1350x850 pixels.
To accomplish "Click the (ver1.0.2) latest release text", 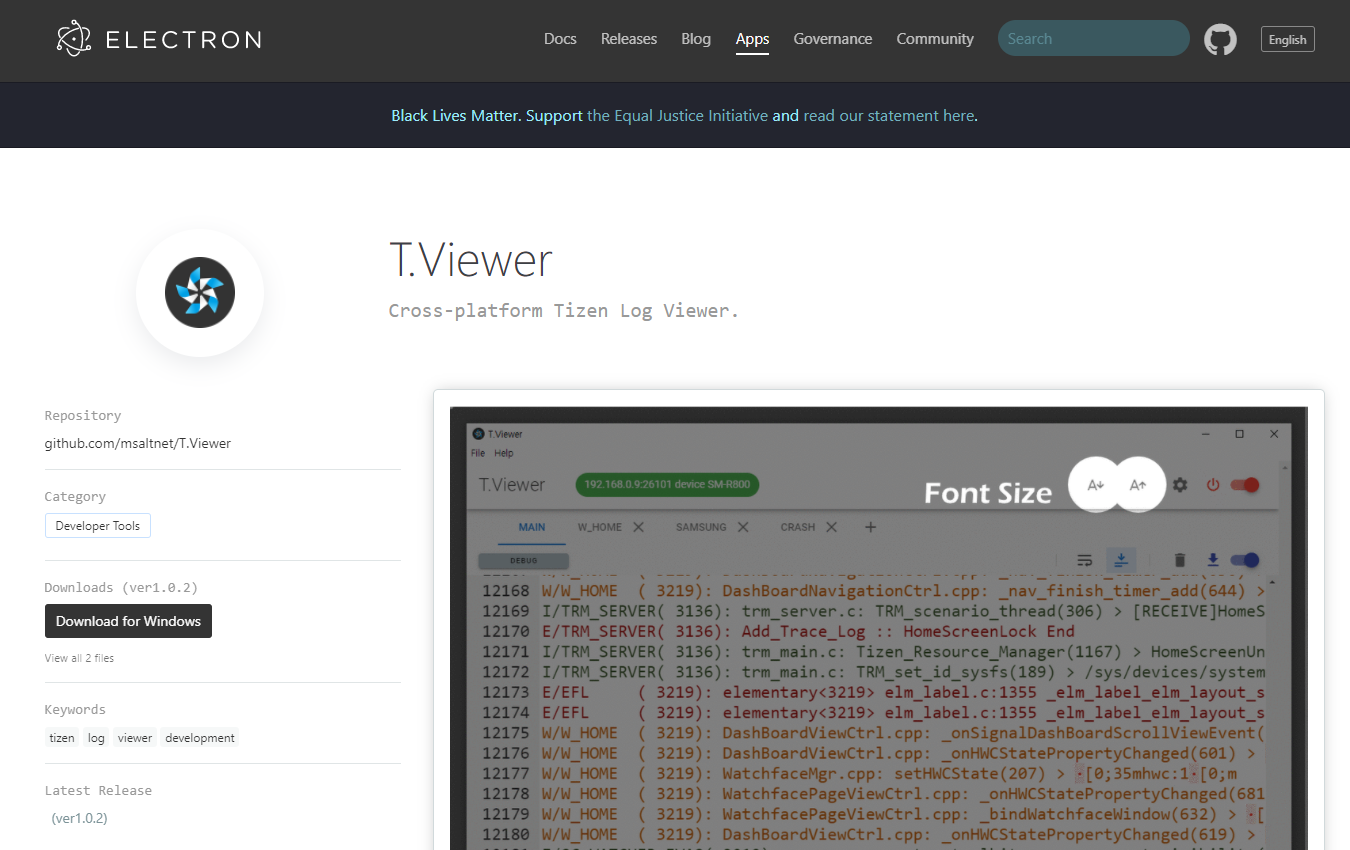I will (79, 818).
